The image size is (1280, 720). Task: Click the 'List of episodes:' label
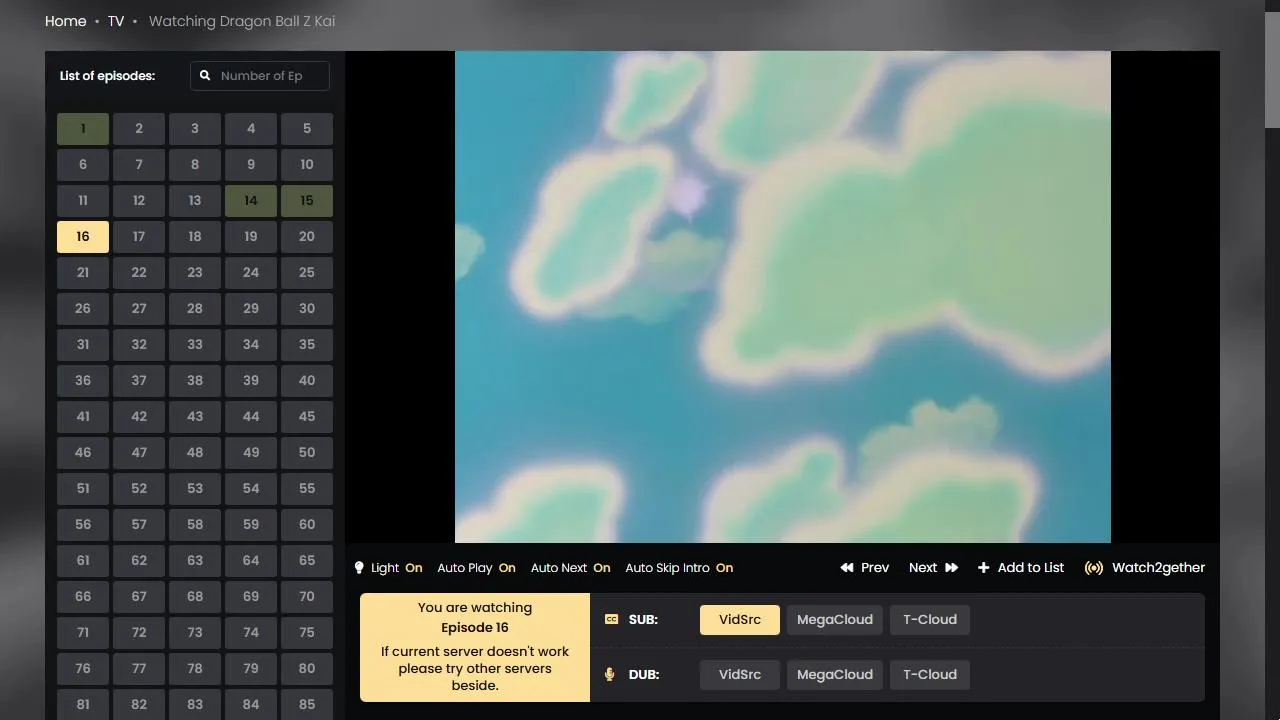tap(107, 75)
